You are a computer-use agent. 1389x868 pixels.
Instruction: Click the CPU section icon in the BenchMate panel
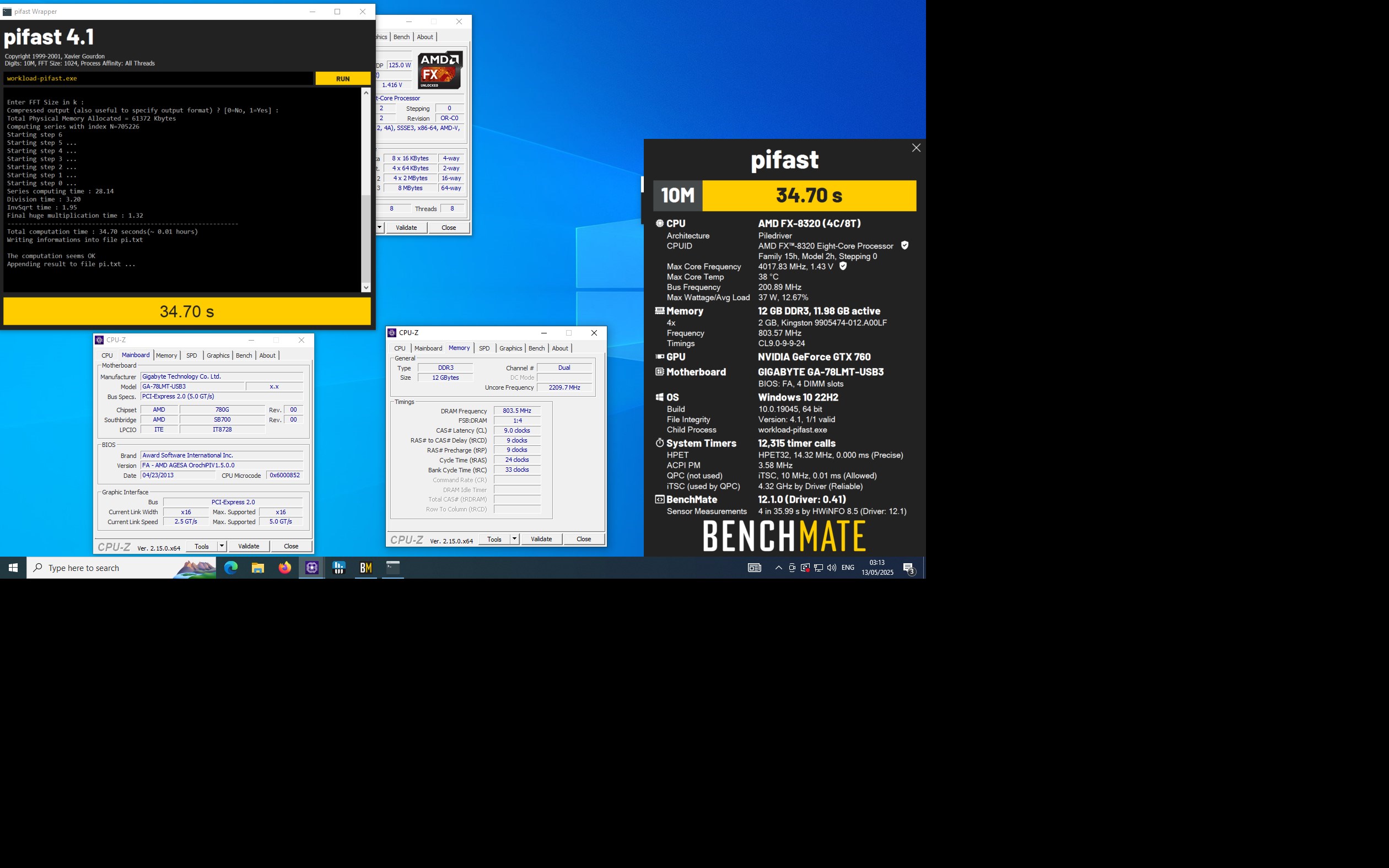(x=659, y=223)
